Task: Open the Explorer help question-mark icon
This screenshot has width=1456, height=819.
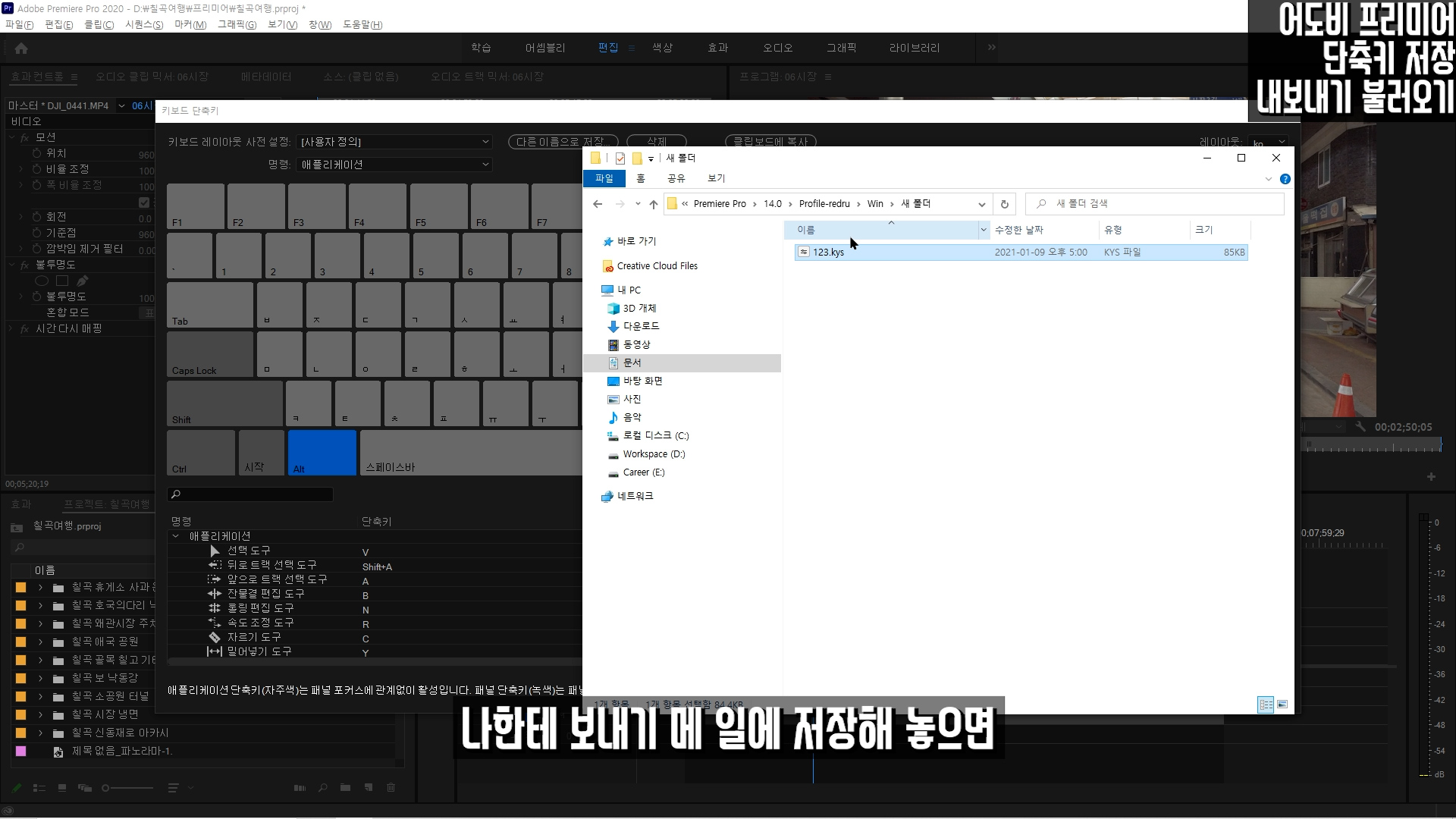Action: point(1285,179)
